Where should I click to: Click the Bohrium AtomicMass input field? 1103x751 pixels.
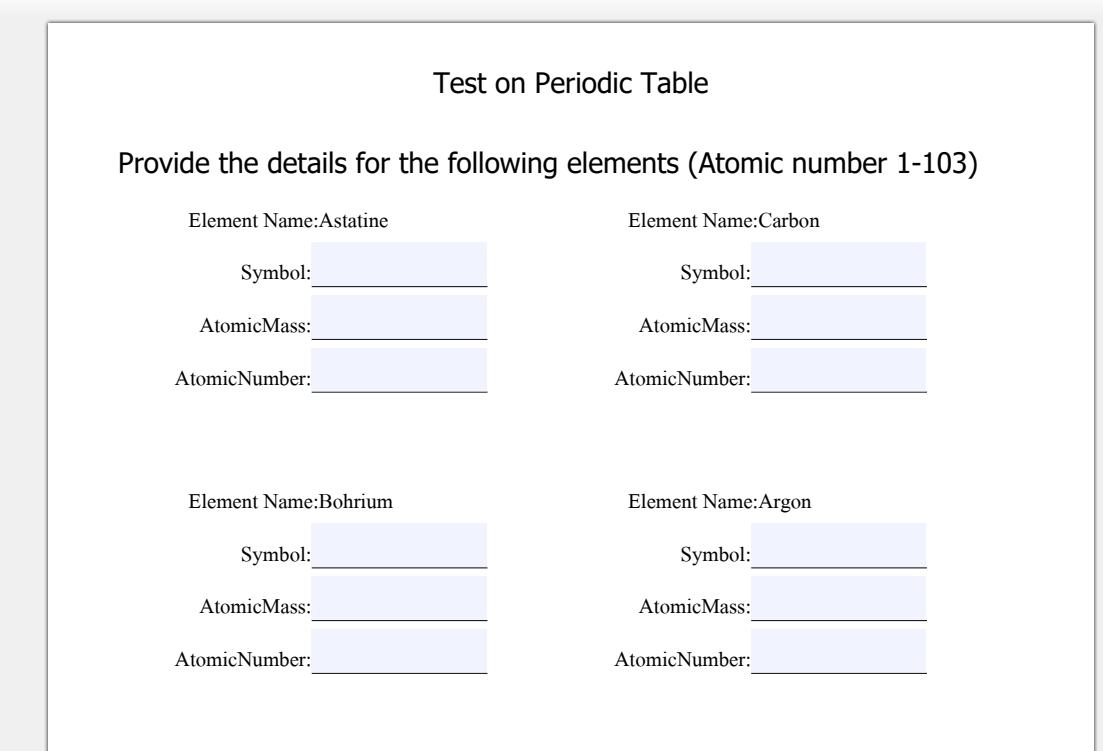click(399, 598)
